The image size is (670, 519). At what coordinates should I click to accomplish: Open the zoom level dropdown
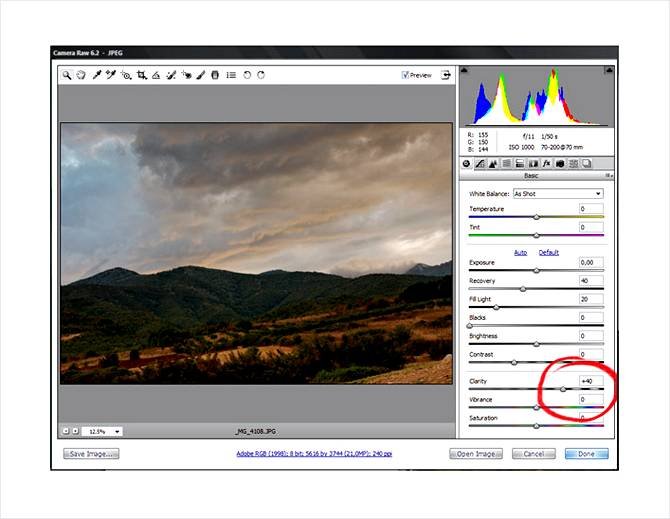click(101, 431)
